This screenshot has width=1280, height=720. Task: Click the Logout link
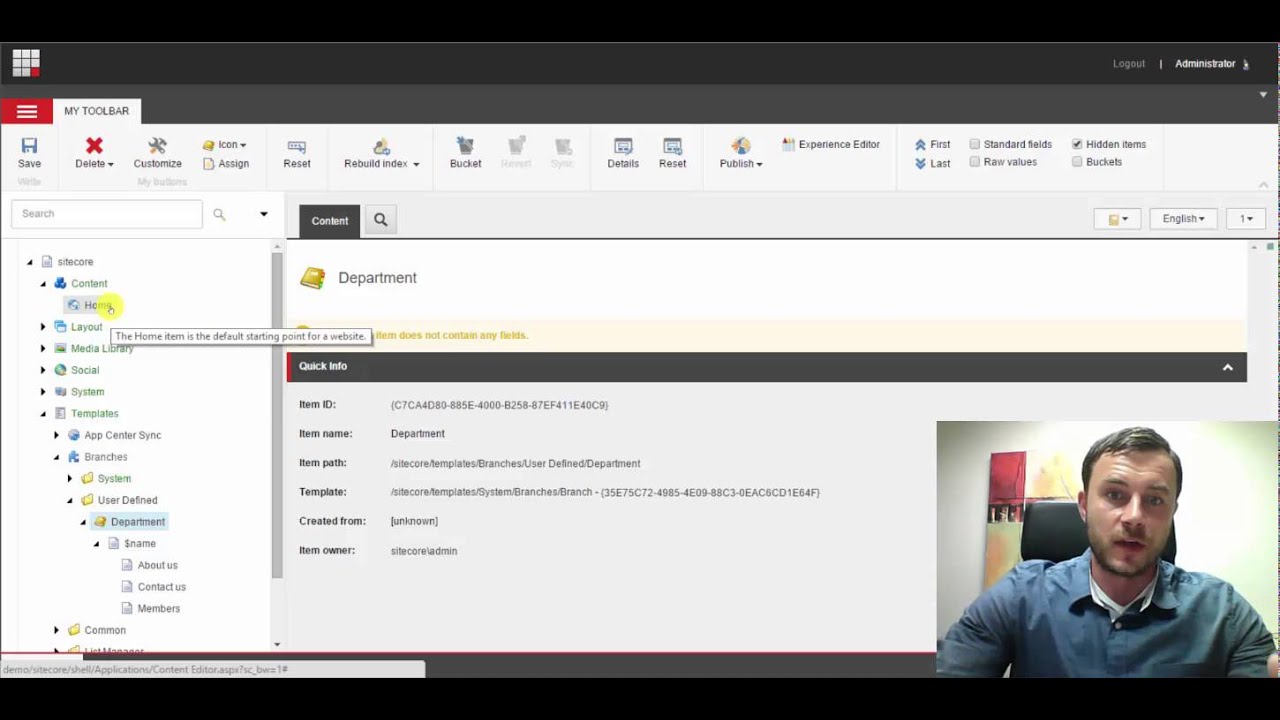coord(1129,64)
